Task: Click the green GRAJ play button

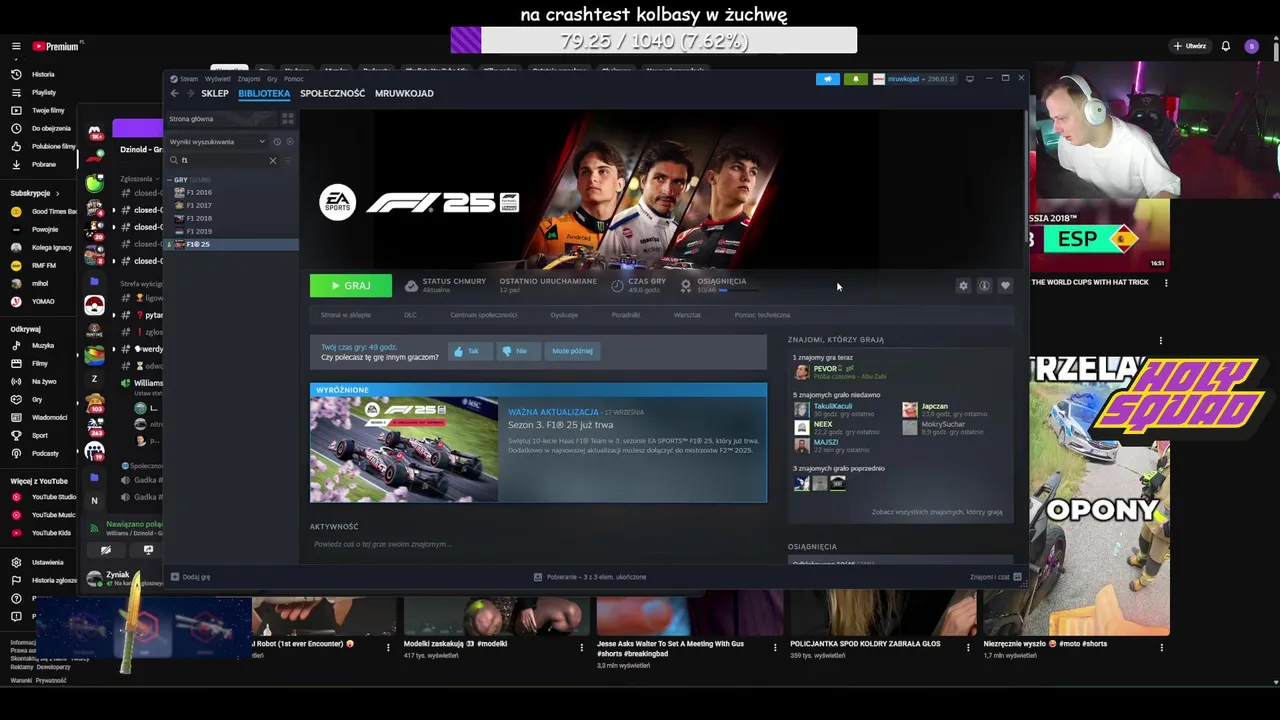Action: pyautogui.click(x=351, y=286)
